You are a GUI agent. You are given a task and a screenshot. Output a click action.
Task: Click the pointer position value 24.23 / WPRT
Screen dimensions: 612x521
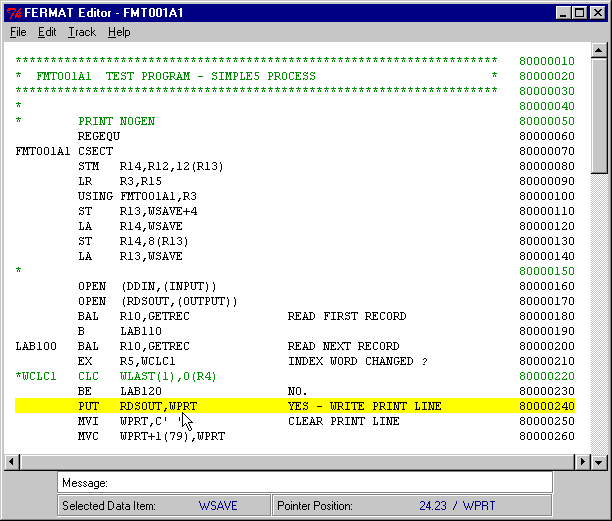tap(457, 506)
